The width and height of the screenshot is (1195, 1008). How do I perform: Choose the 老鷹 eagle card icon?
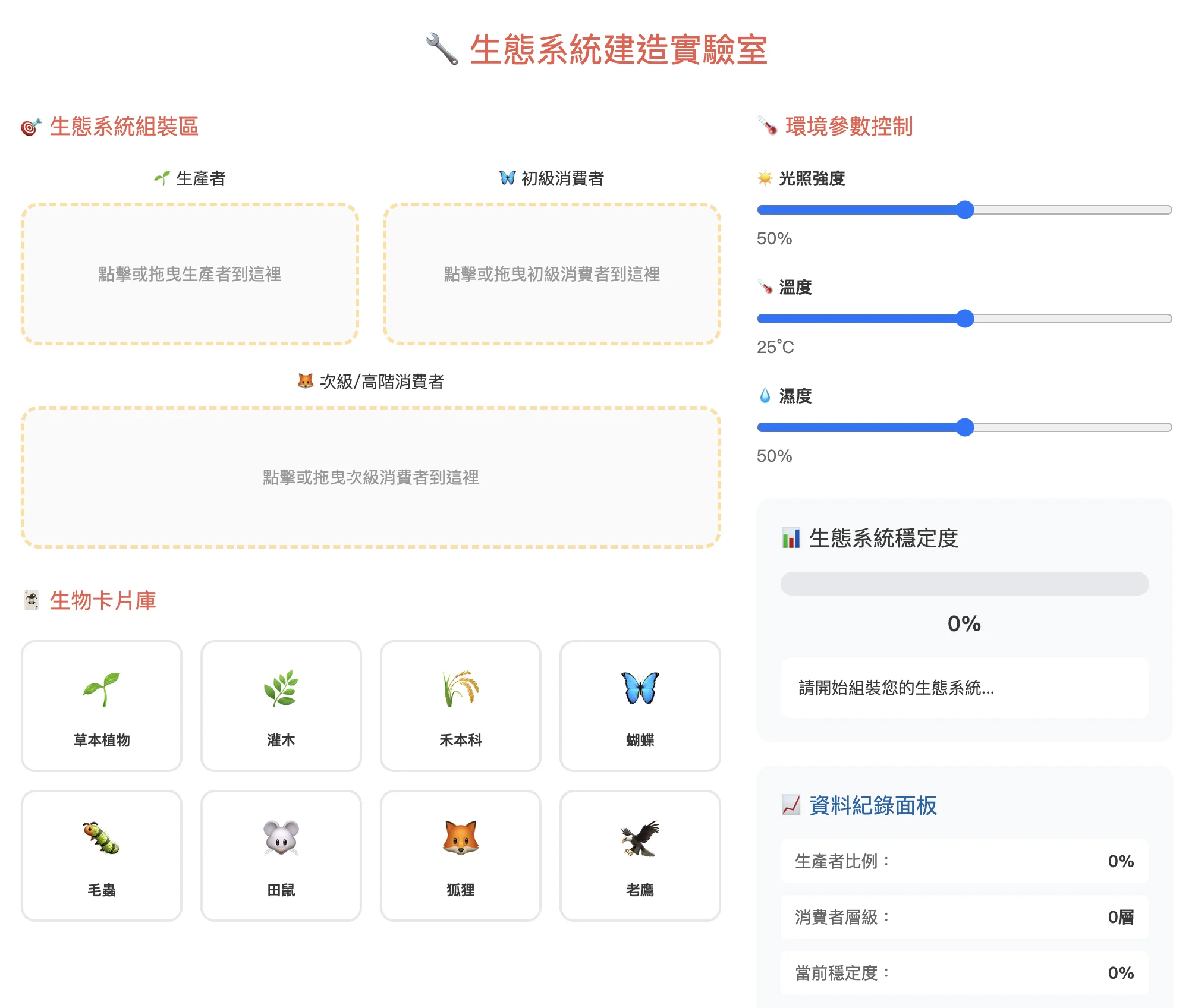[640, 839]
